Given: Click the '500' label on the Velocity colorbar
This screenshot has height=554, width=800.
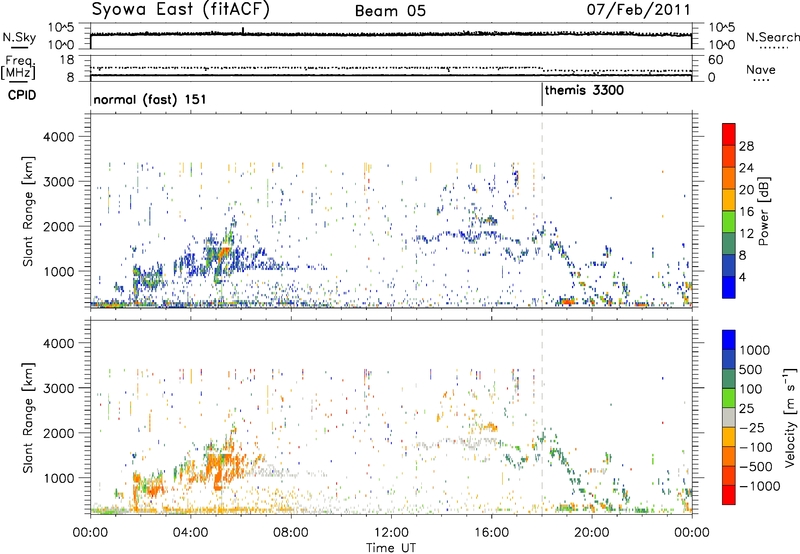Looking at the screenshot, I should [x=752, y=369].
